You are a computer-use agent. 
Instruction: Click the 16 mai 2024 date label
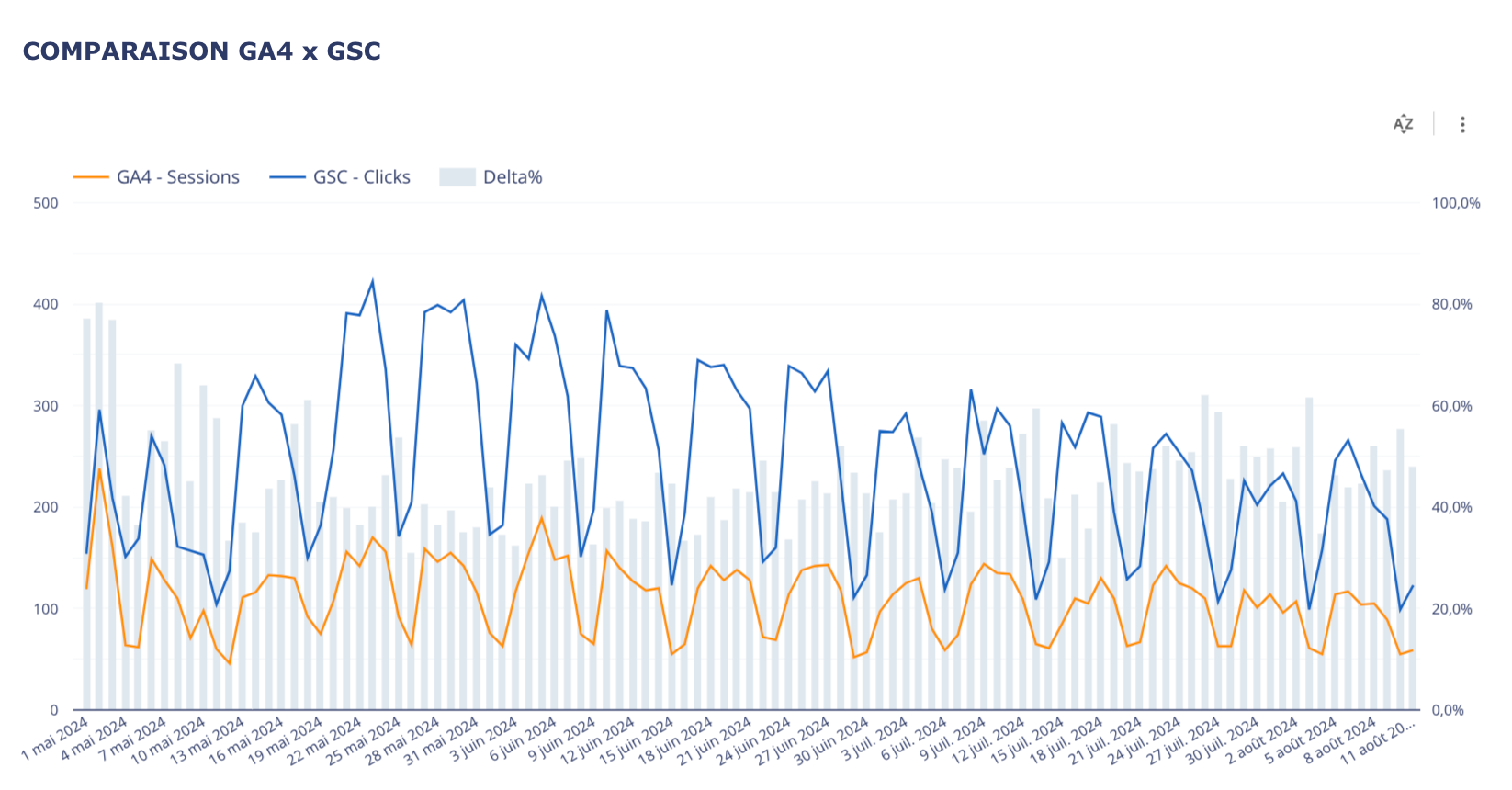coord(247,740)
